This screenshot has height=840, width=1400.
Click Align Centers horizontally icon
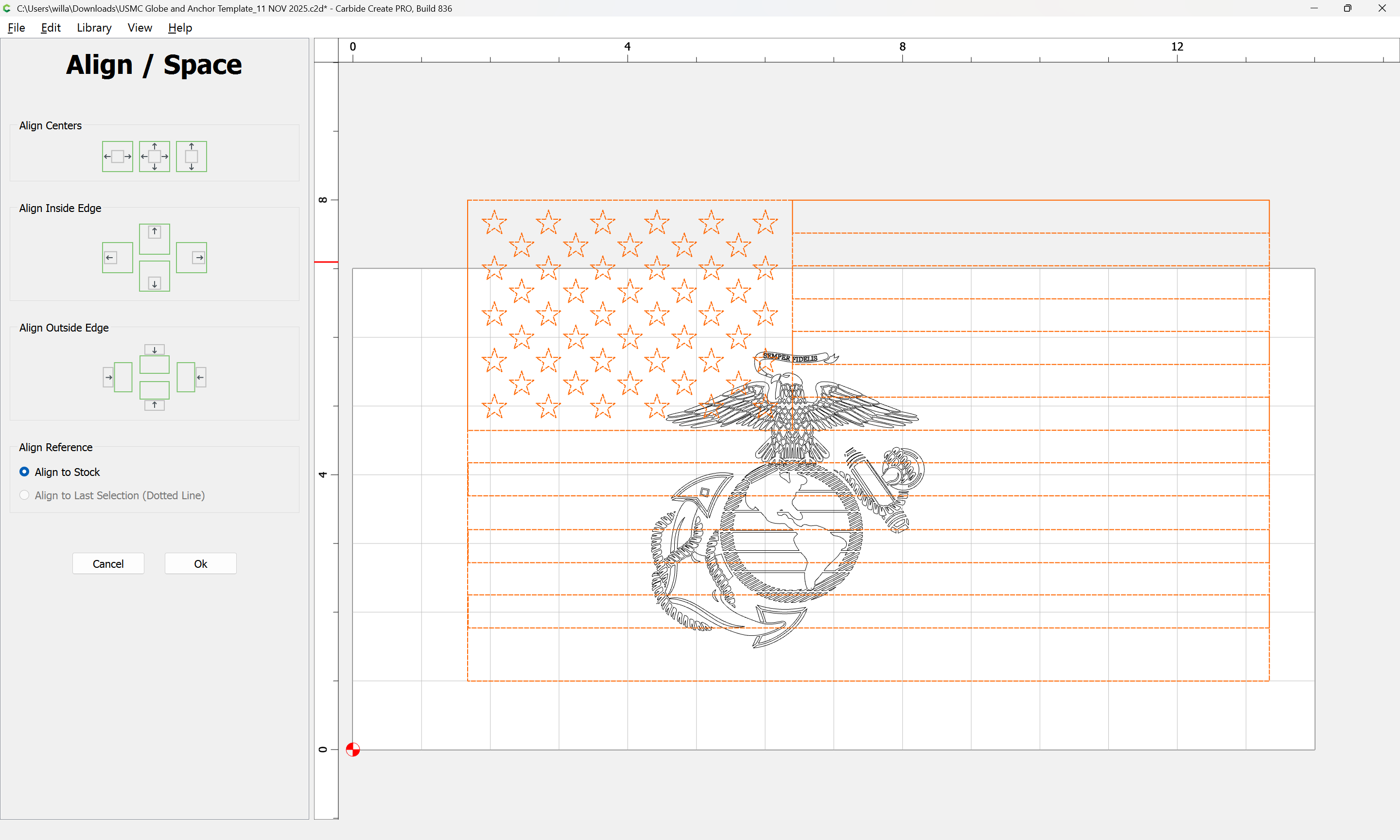coord(117,156)
